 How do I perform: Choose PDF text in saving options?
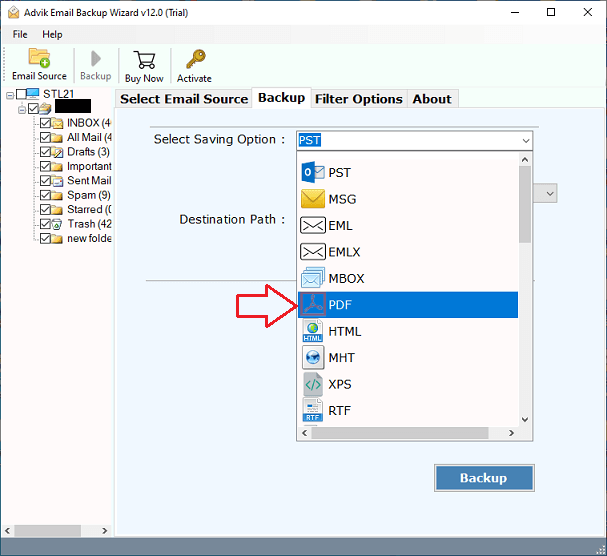[x=340, y=305]
